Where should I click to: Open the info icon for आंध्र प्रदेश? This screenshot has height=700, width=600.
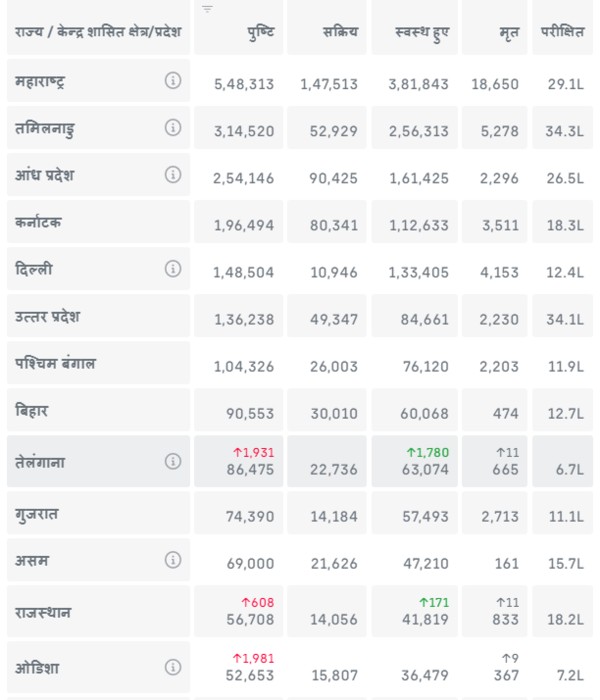tap(173, 175)
